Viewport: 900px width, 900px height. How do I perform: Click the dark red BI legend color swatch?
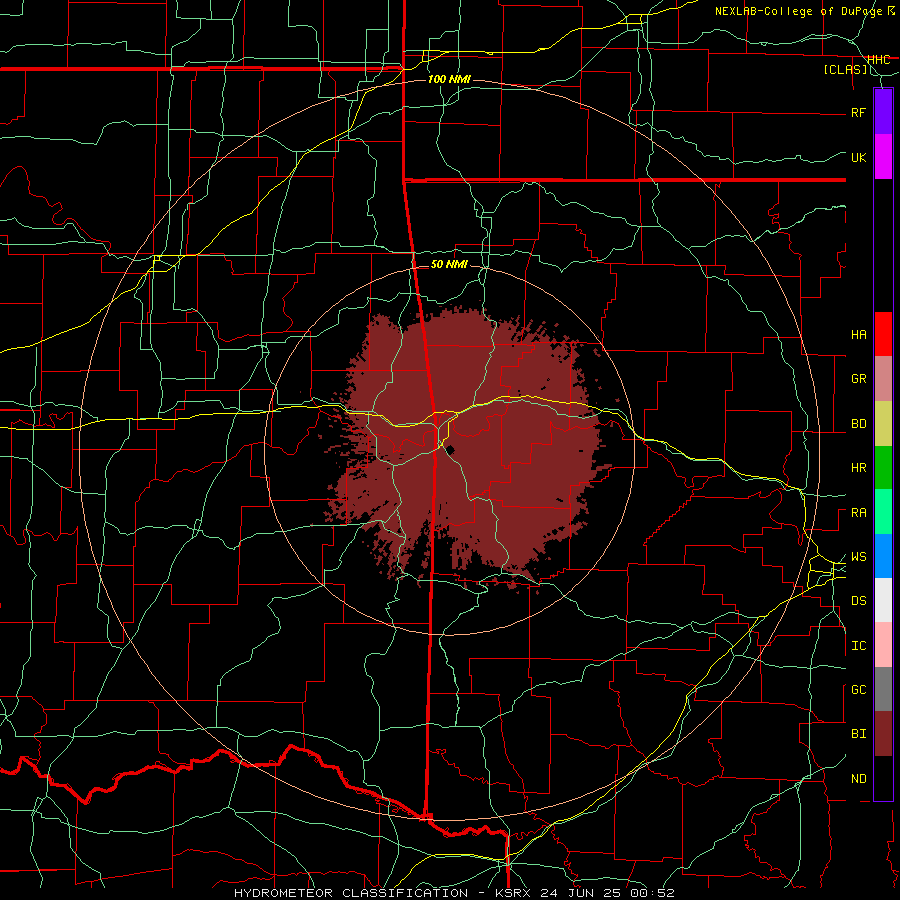click(x=883, y=734)
